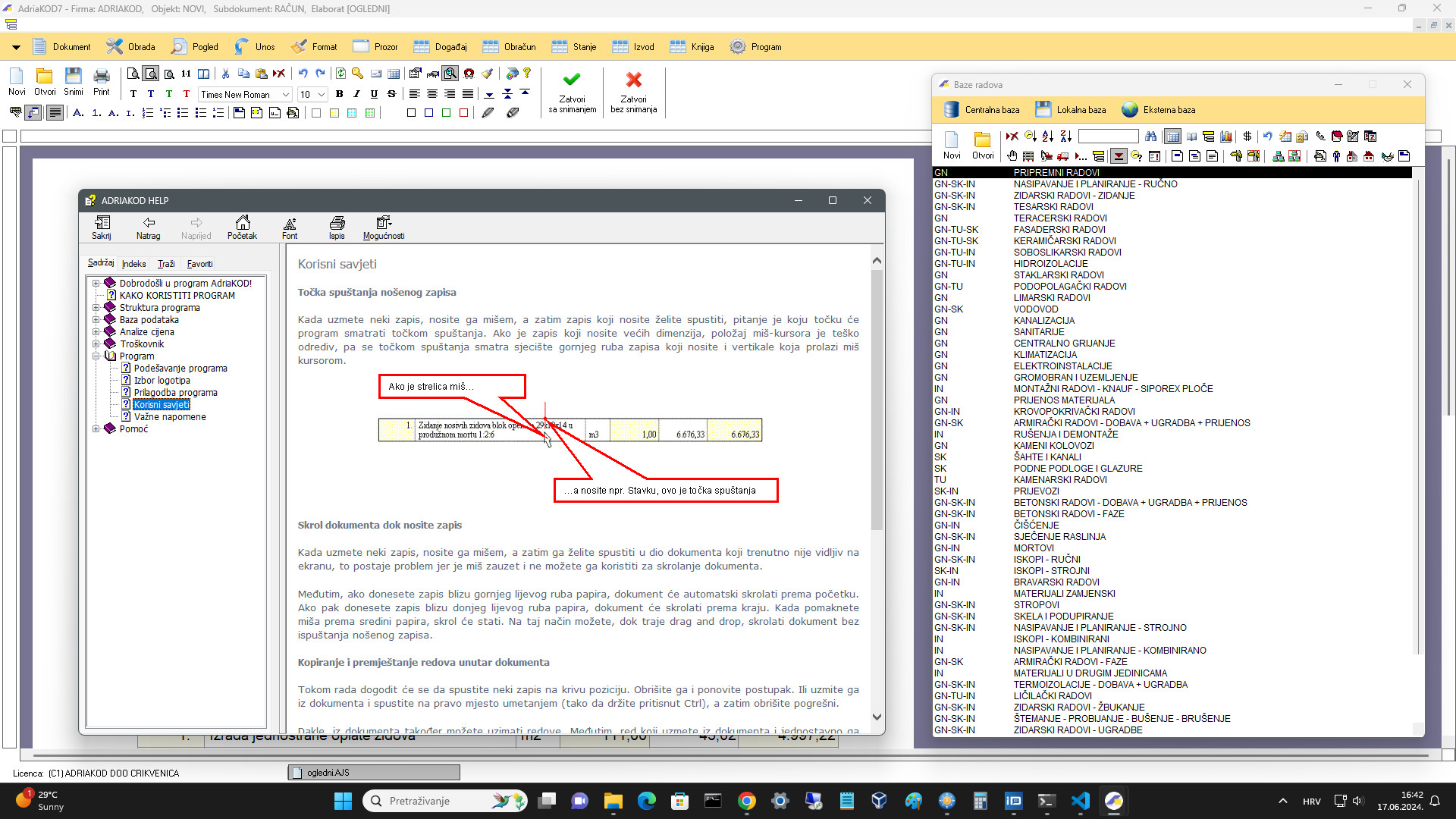Toggle align left button
The height and width of the screenshot is (819, 1456).
click(414, 94)
